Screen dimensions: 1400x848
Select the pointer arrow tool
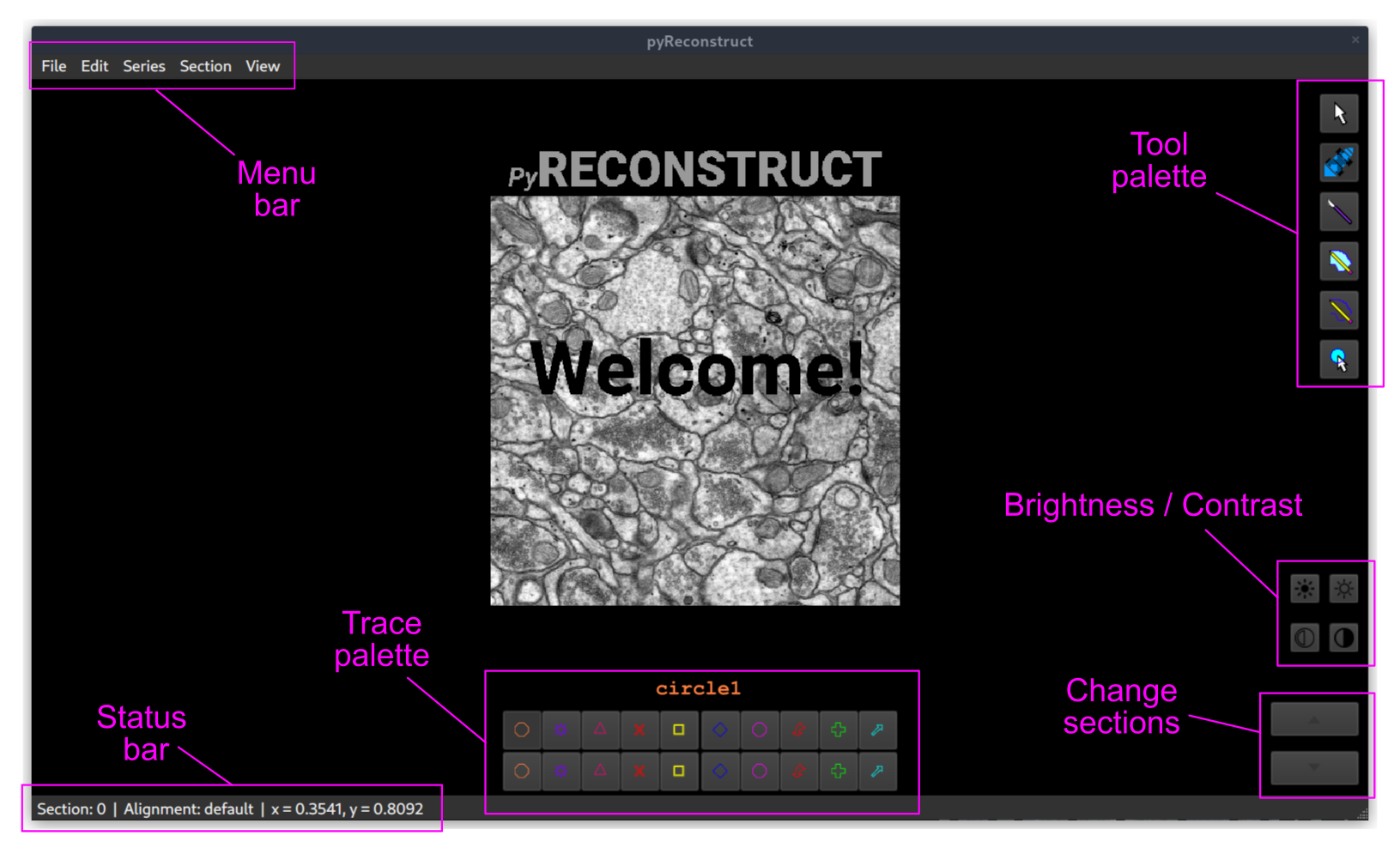coord(1338,113)
